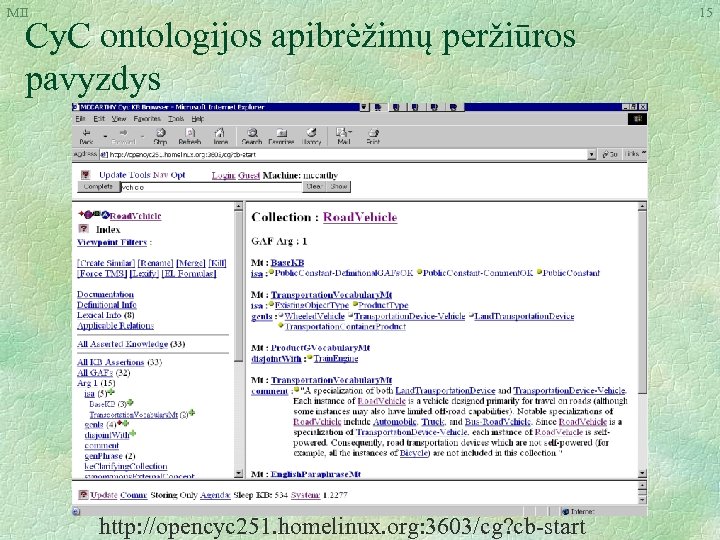
Task: Open the Help menu
Action: 197,119
